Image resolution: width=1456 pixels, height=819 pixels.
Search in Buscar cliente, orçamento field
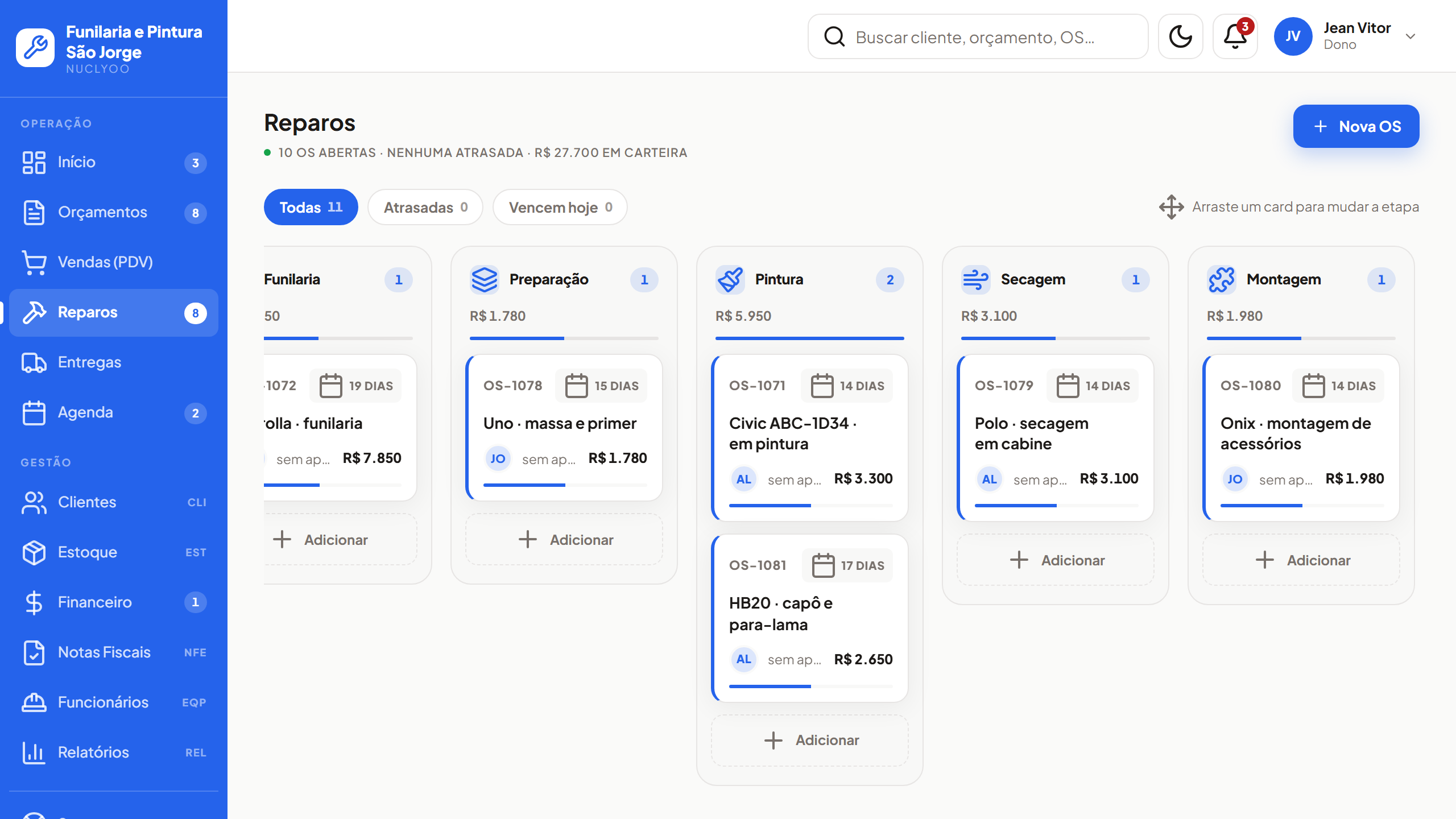(x=978, y=36)
